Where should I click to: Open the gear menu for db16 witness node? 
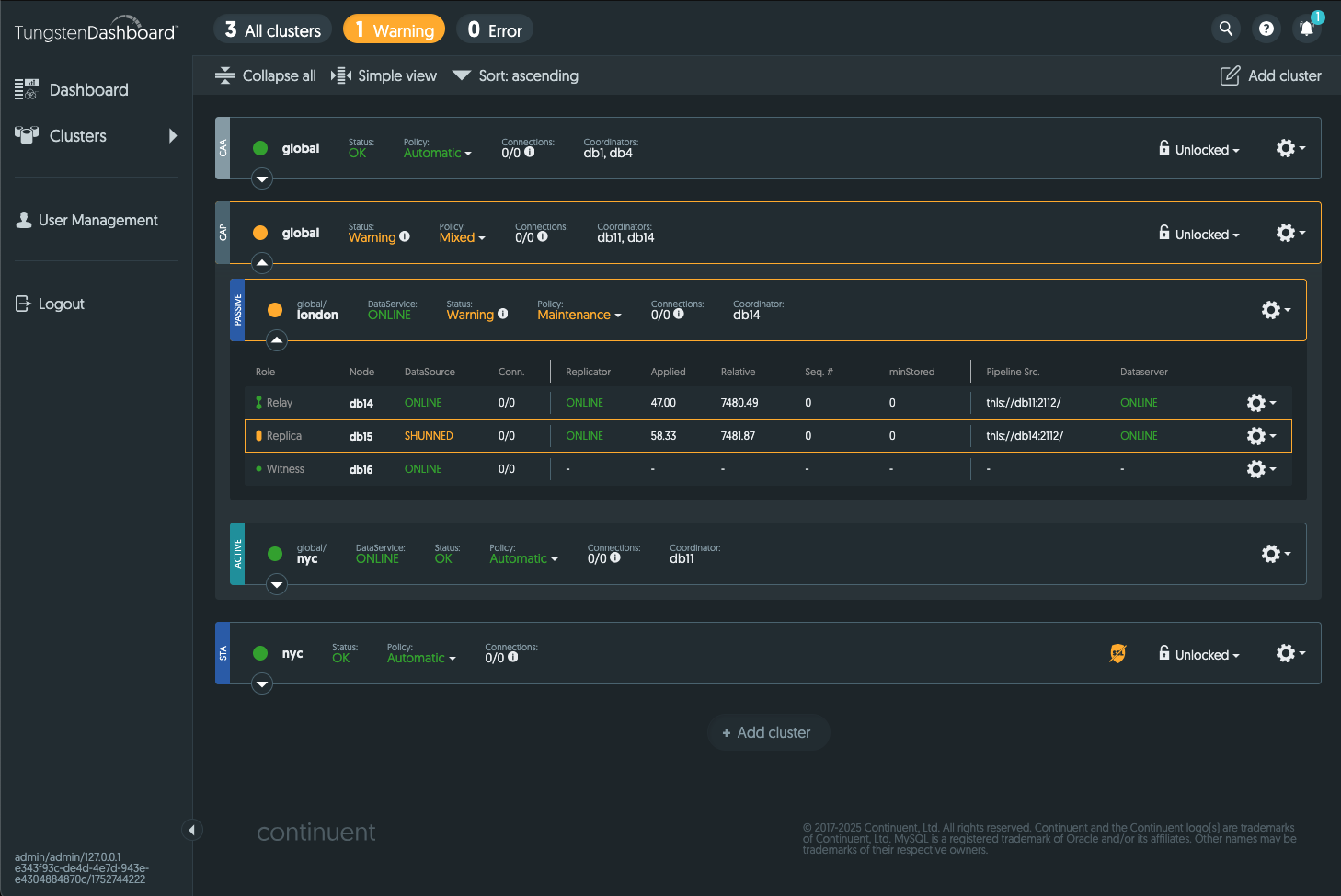(1261, 469)
